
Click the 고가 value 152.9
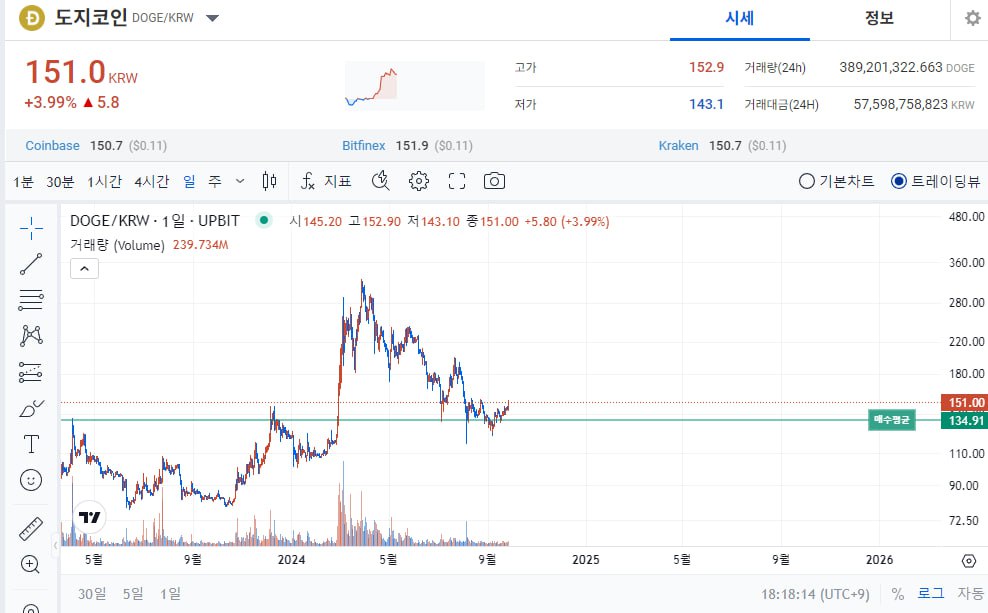[x=706, y=67]
